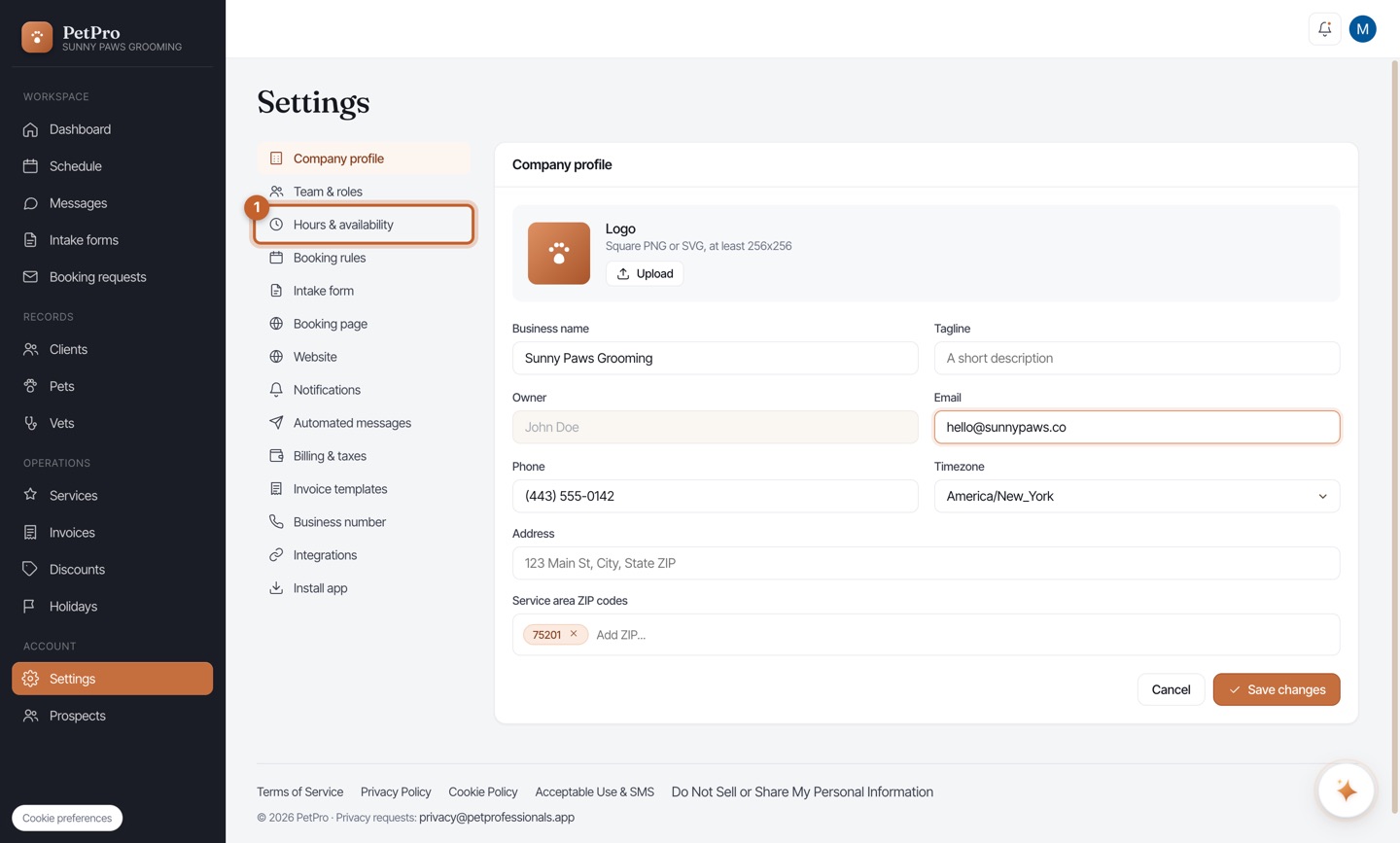
Task: Click the Pets paw icon
Action: 30,386
